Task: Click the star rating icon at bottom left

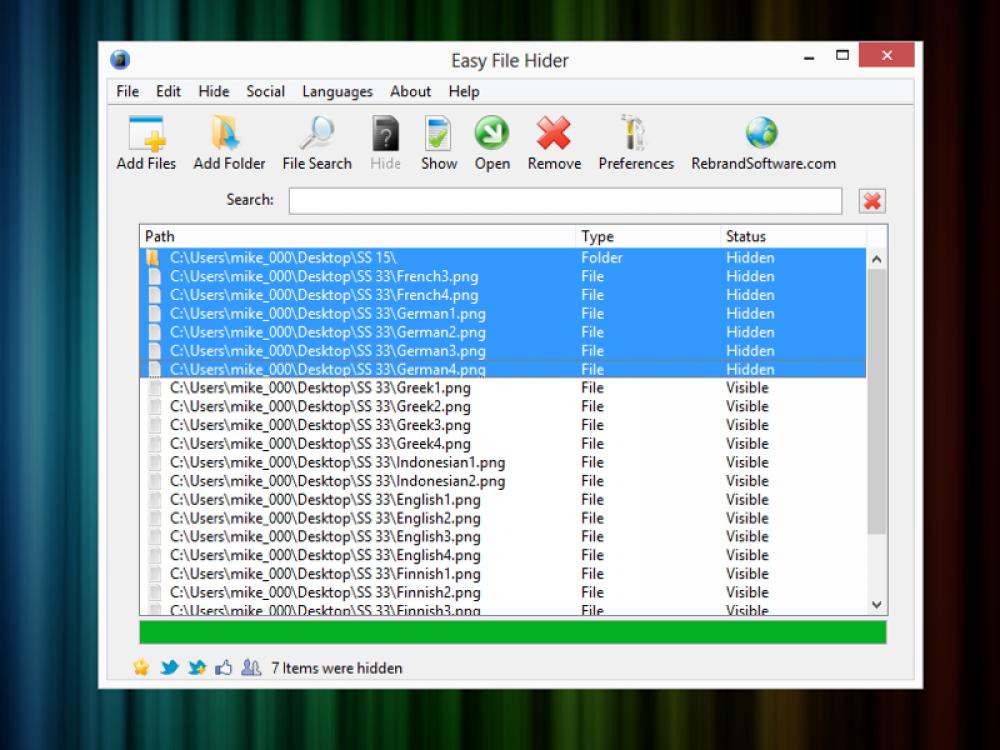Action: pyautogui.click(x=141, y=667)
